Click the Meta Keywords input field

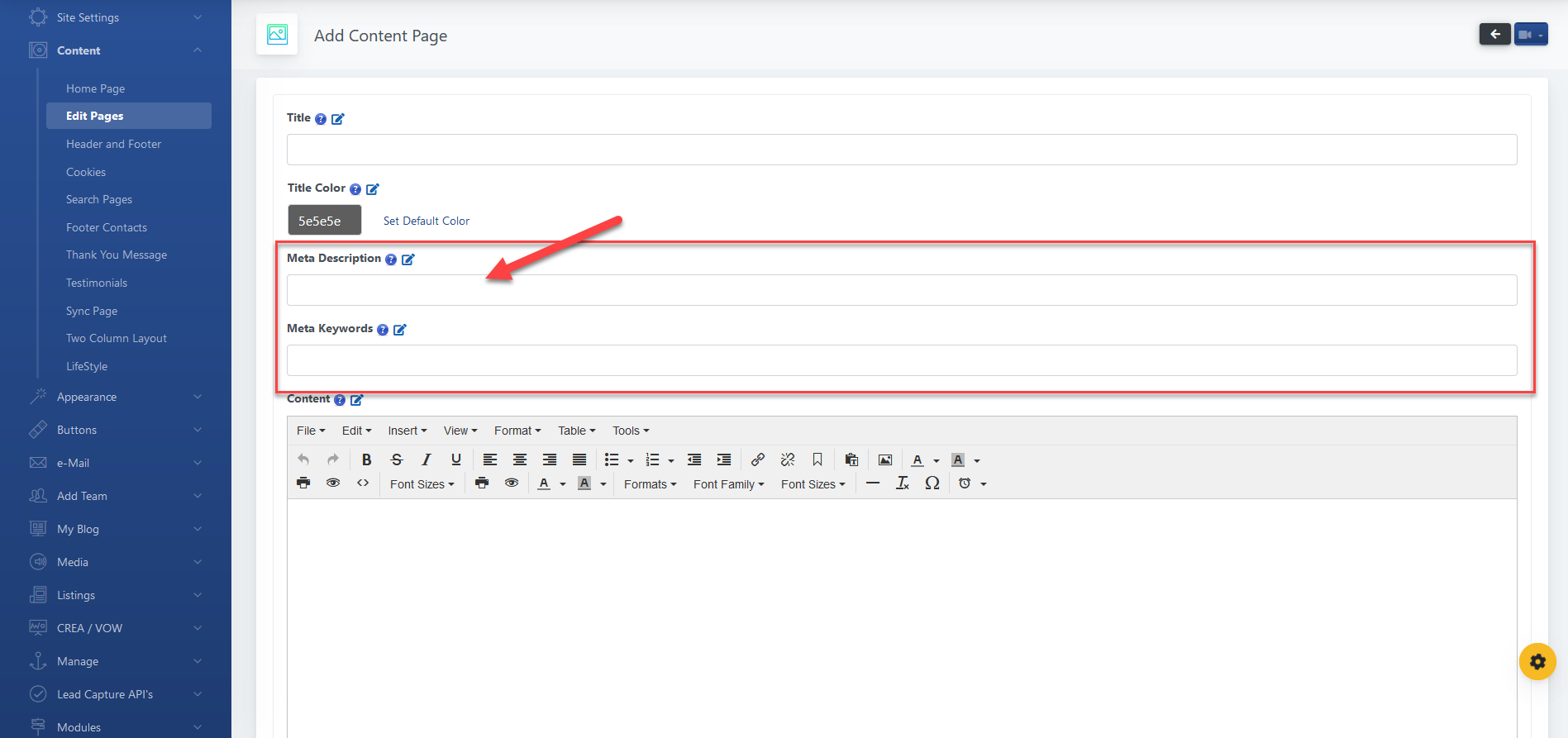pyautogui.click(x=901, y=360)
